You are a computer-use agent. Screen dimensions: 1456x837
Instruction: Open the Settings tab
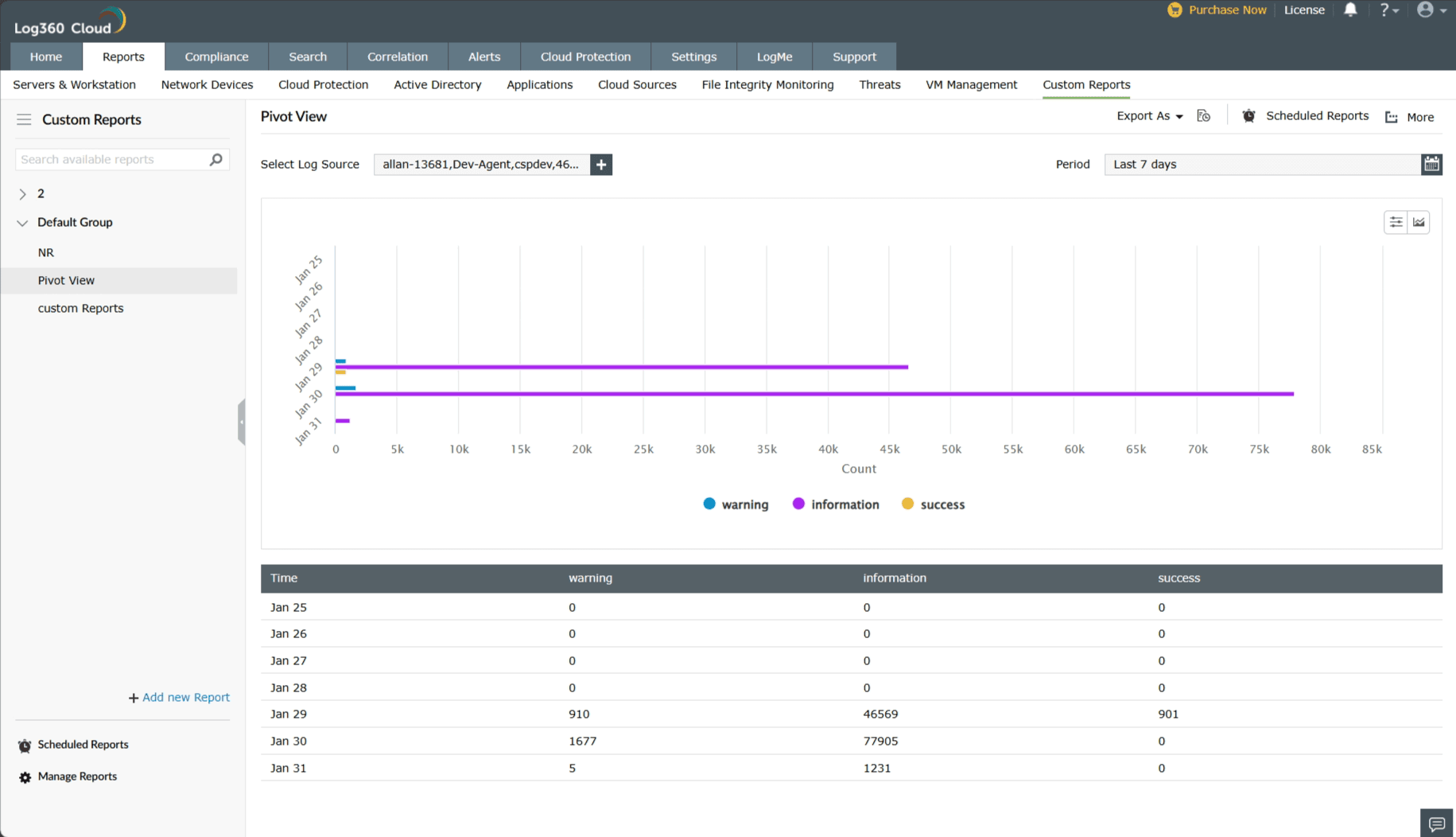pyautogui.click(x=694, y=56)
